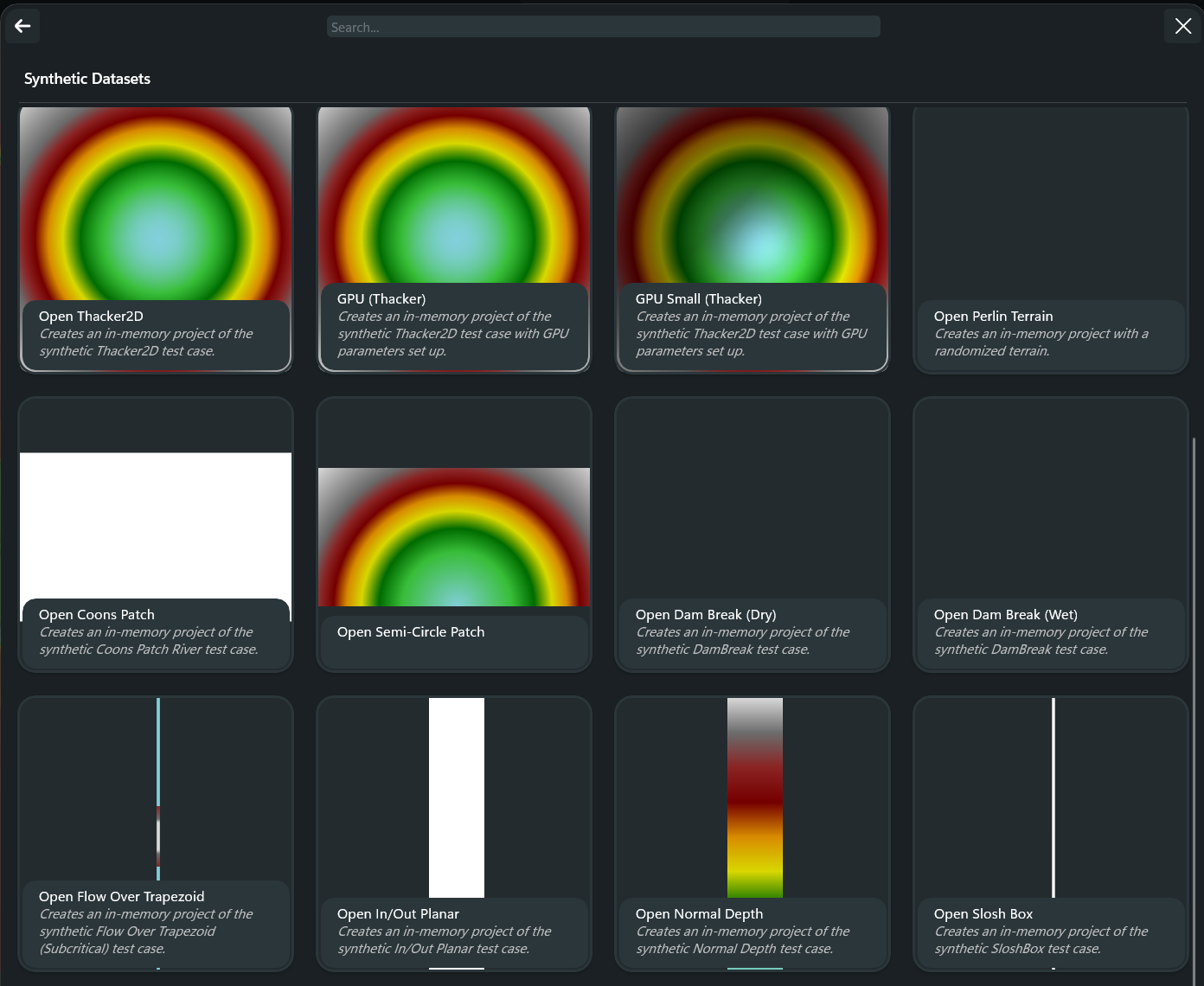Click the Open Coons Patch tile
Viewport: 1204px width, 986px height.
tap(156, 632)
